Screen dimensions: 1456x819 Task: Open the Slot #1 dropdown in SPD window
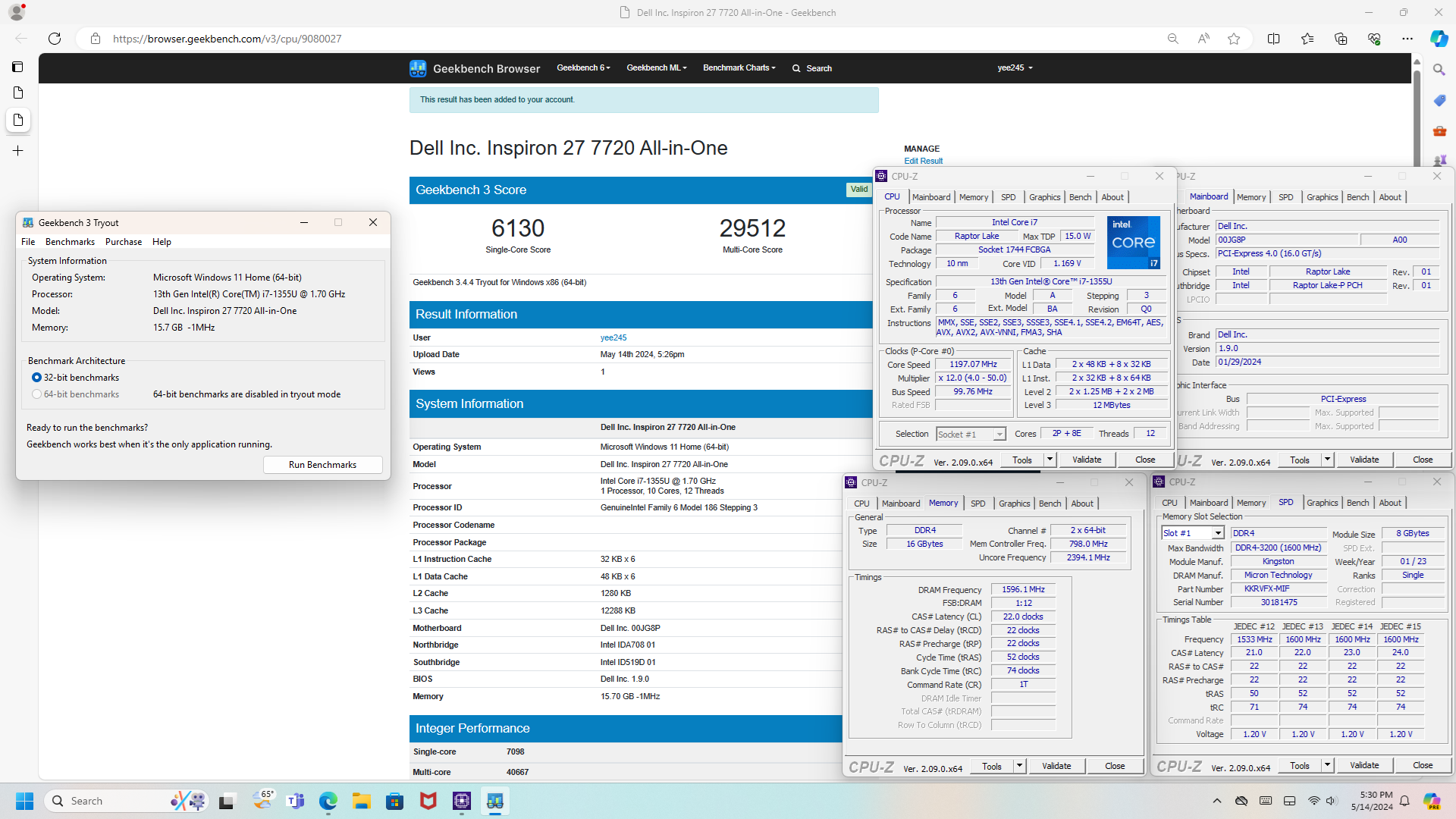pyautogui.click(x=1193, y=533)
